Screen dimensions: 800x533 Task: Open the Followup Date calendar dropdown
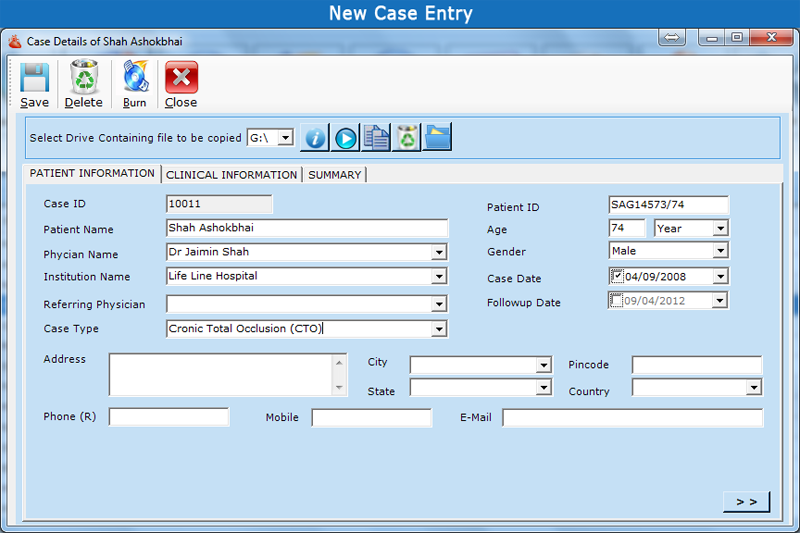point(719,300)
